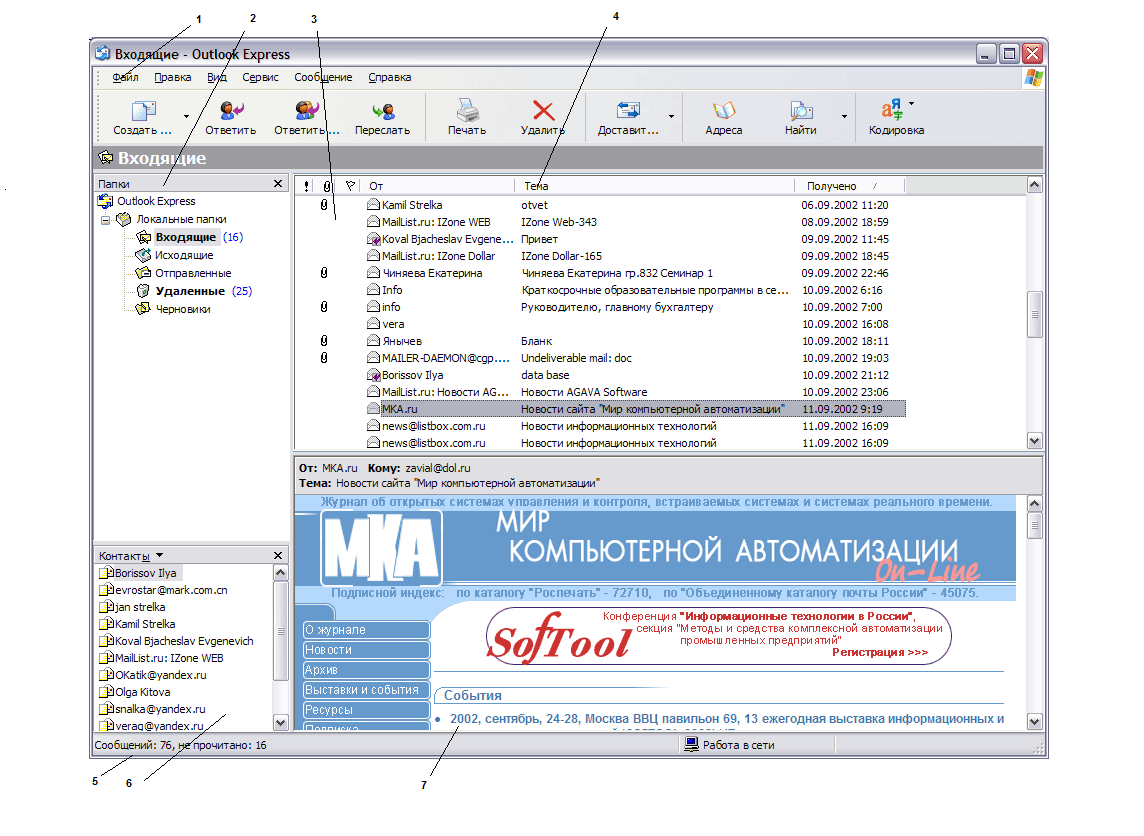1144x836 pixels.
Task: Open the Addresses (Адреса) book icon
Action: 724,110
